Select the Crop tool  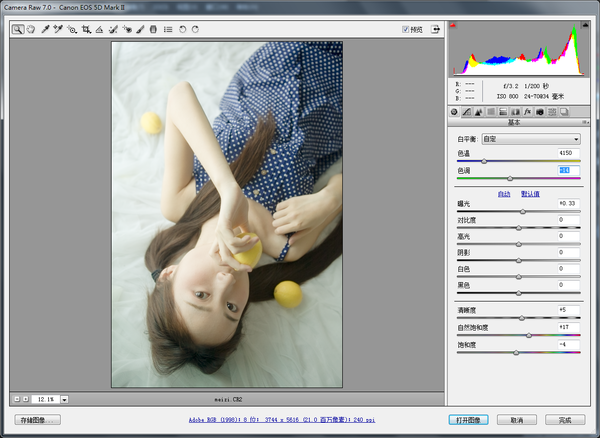click(x=85, y=30)
